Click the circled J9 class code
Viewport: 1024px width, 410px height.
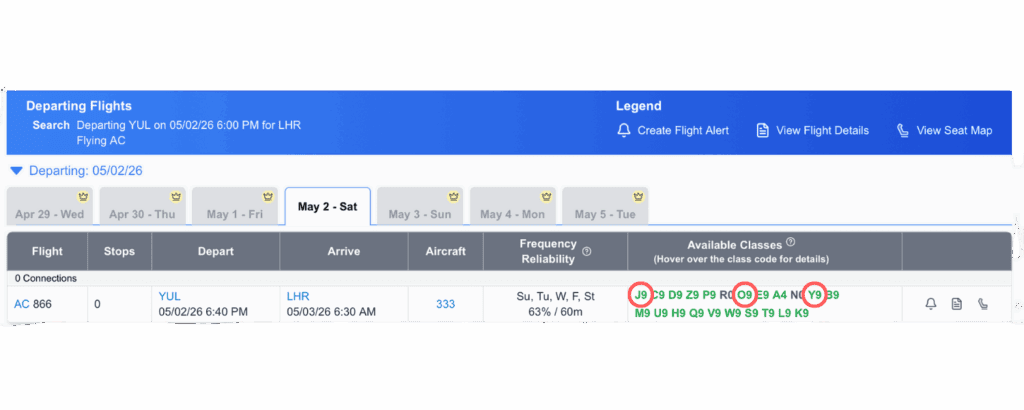click(x=641, y=295)
